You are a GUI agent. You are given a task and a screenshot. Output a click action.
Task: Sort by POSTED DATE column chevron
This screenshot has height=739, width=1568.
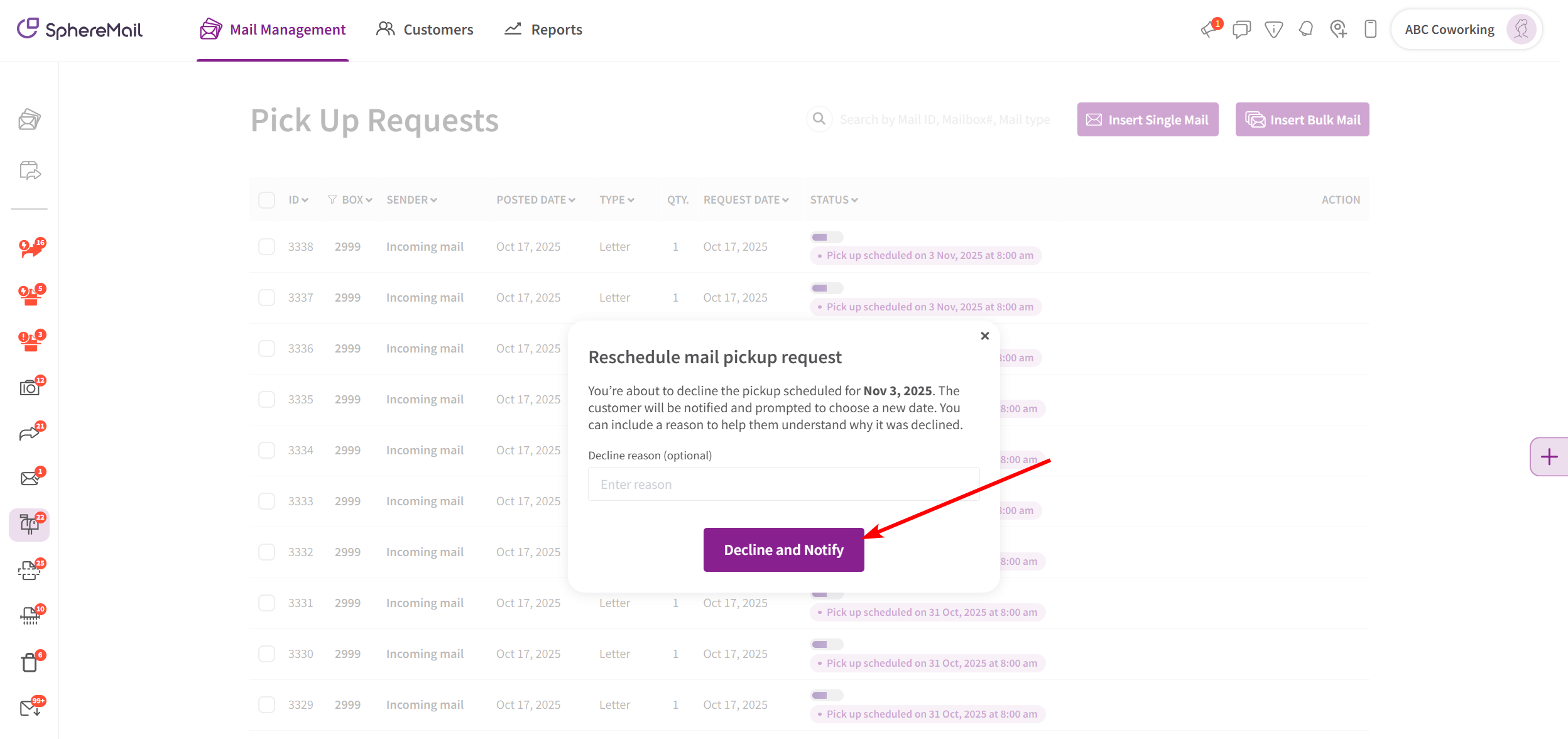pos(572,200)
